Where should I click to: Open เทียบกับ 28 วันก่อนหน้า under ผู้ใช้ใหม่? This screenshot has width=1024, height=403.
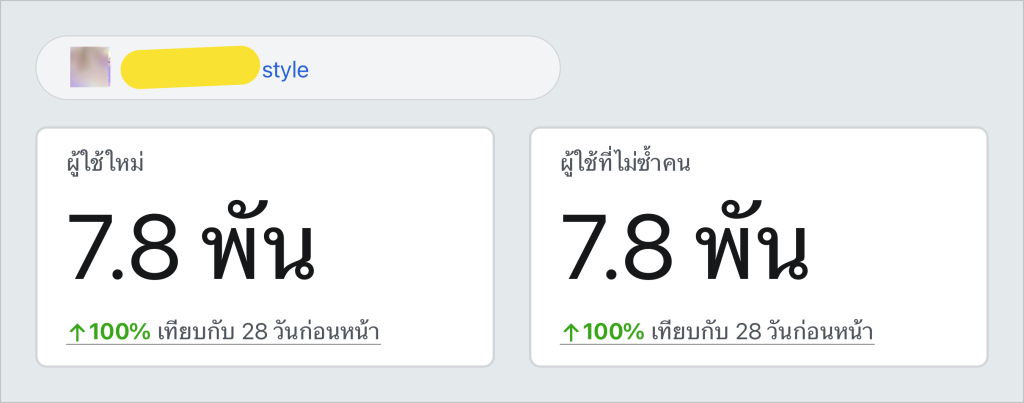(x=269, y=332)
